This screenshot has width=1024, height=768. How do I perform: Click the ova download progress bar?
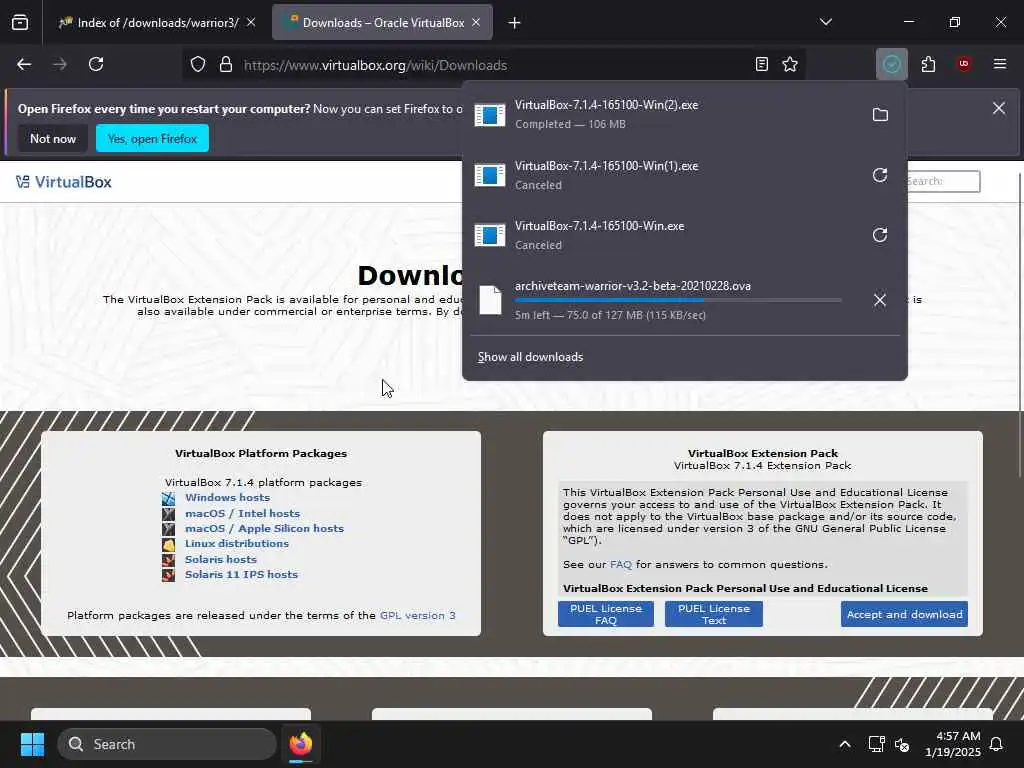point(678,300)
